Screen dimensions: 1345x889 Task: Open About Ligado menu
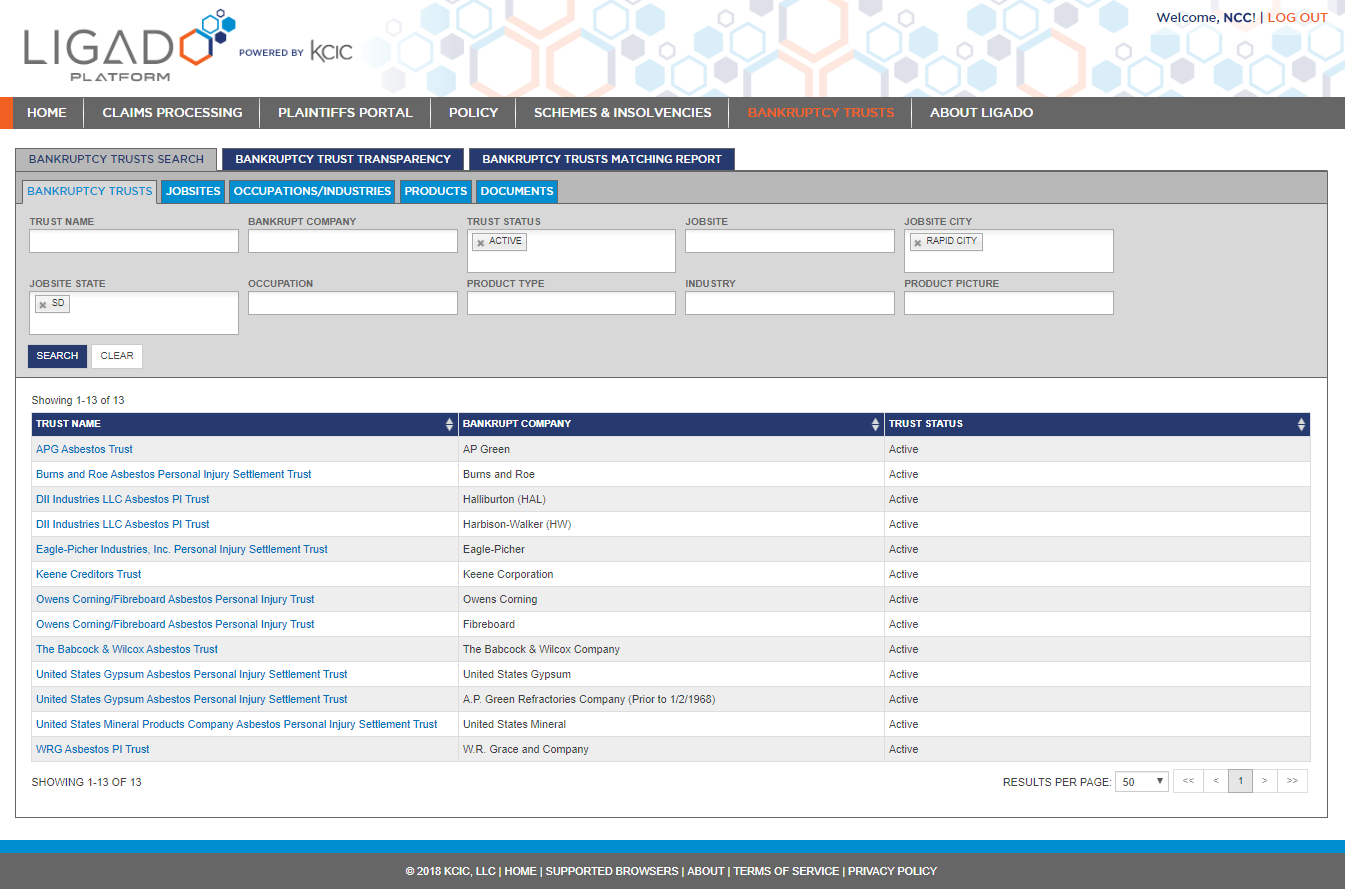[982, 113]
